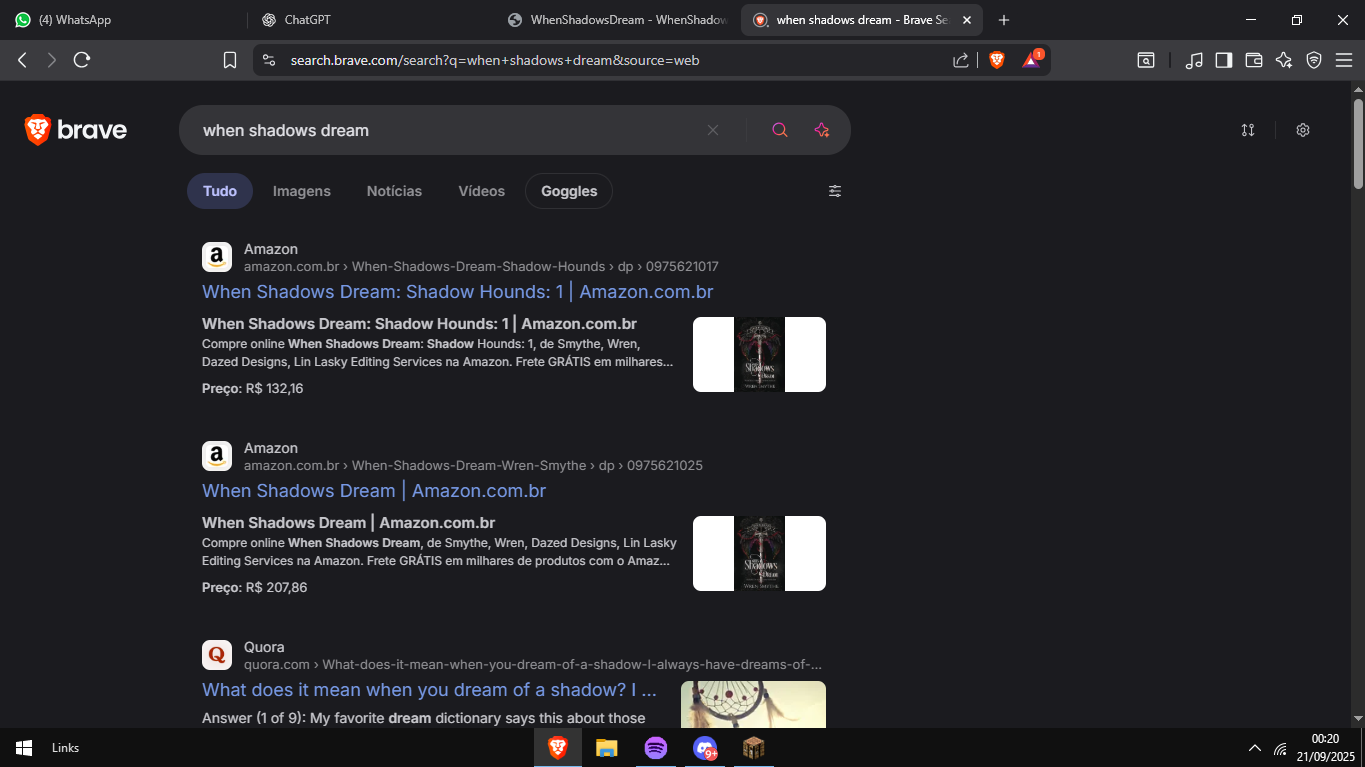Switch to the Vídeos tab
Viewport: 1365px width, 767px height.
[x=482, y=191]
